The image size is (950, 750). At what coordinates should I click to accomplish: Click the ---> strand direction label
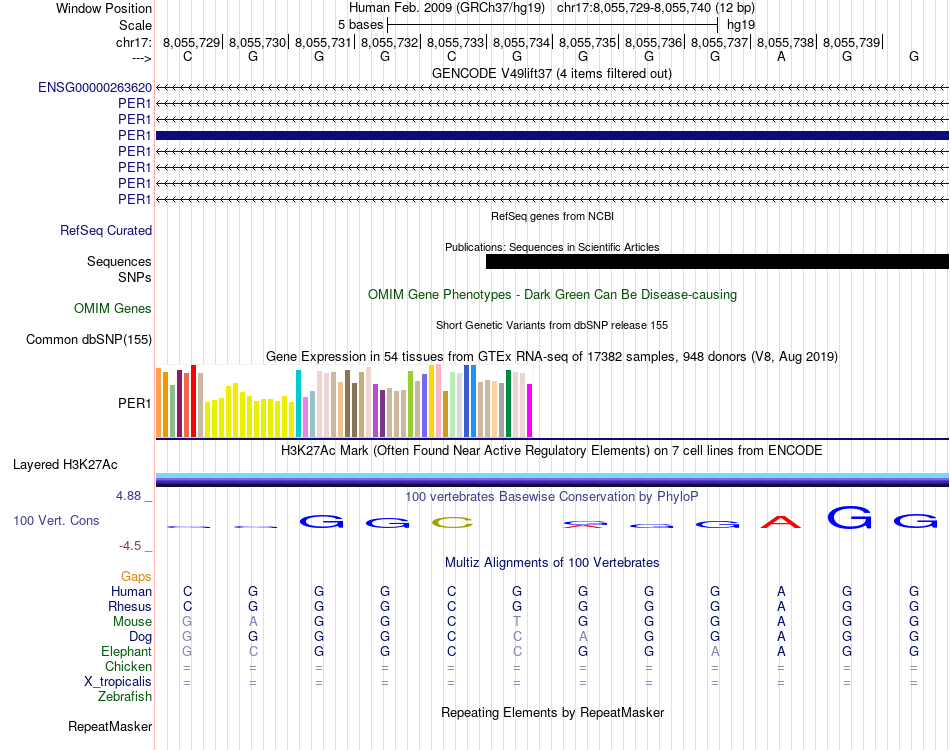(x=142, y=58)
